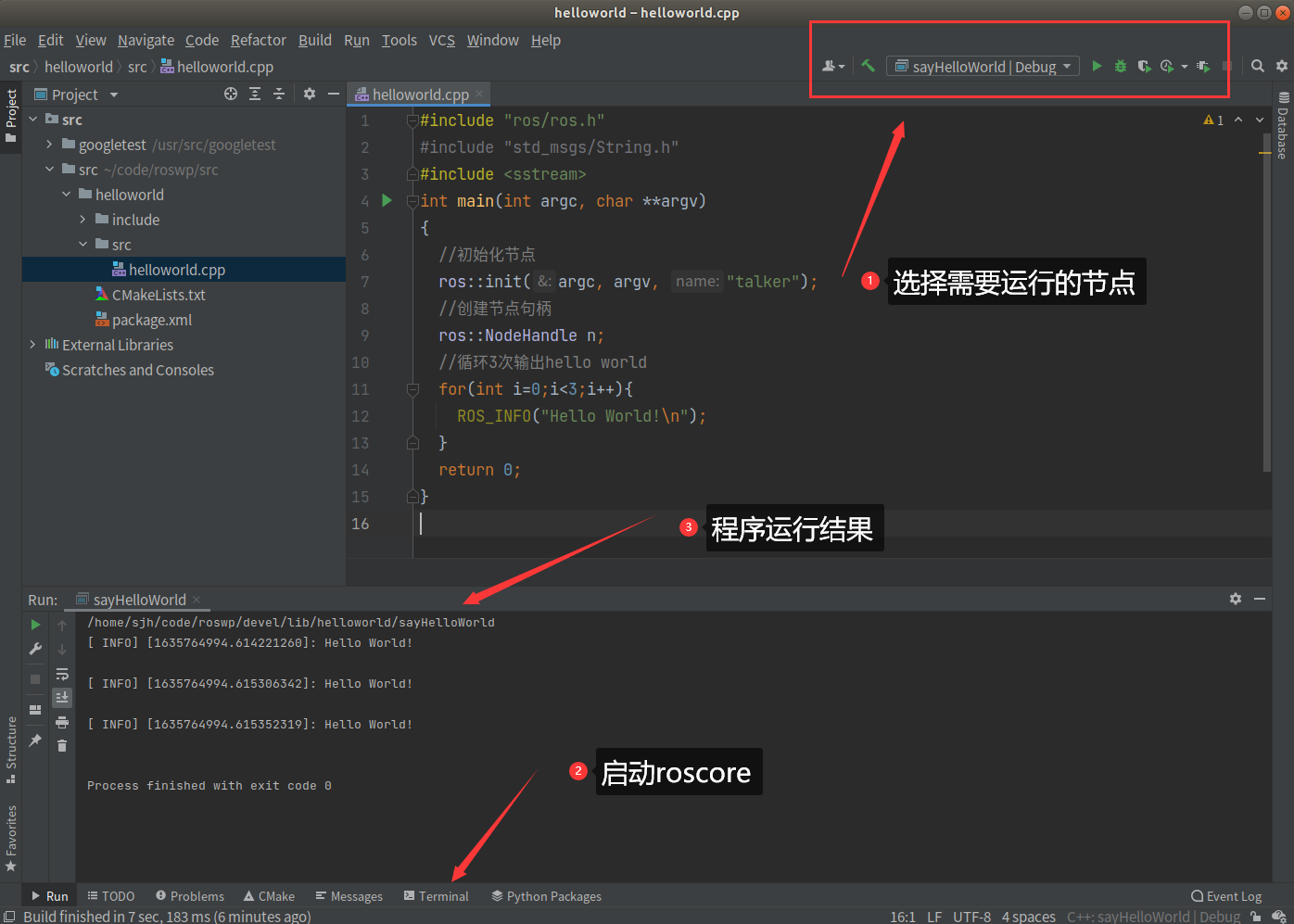Build the project with the hammer icon
The width and height of the screenshot is (1294, 924).
click(x=869, y=66)
